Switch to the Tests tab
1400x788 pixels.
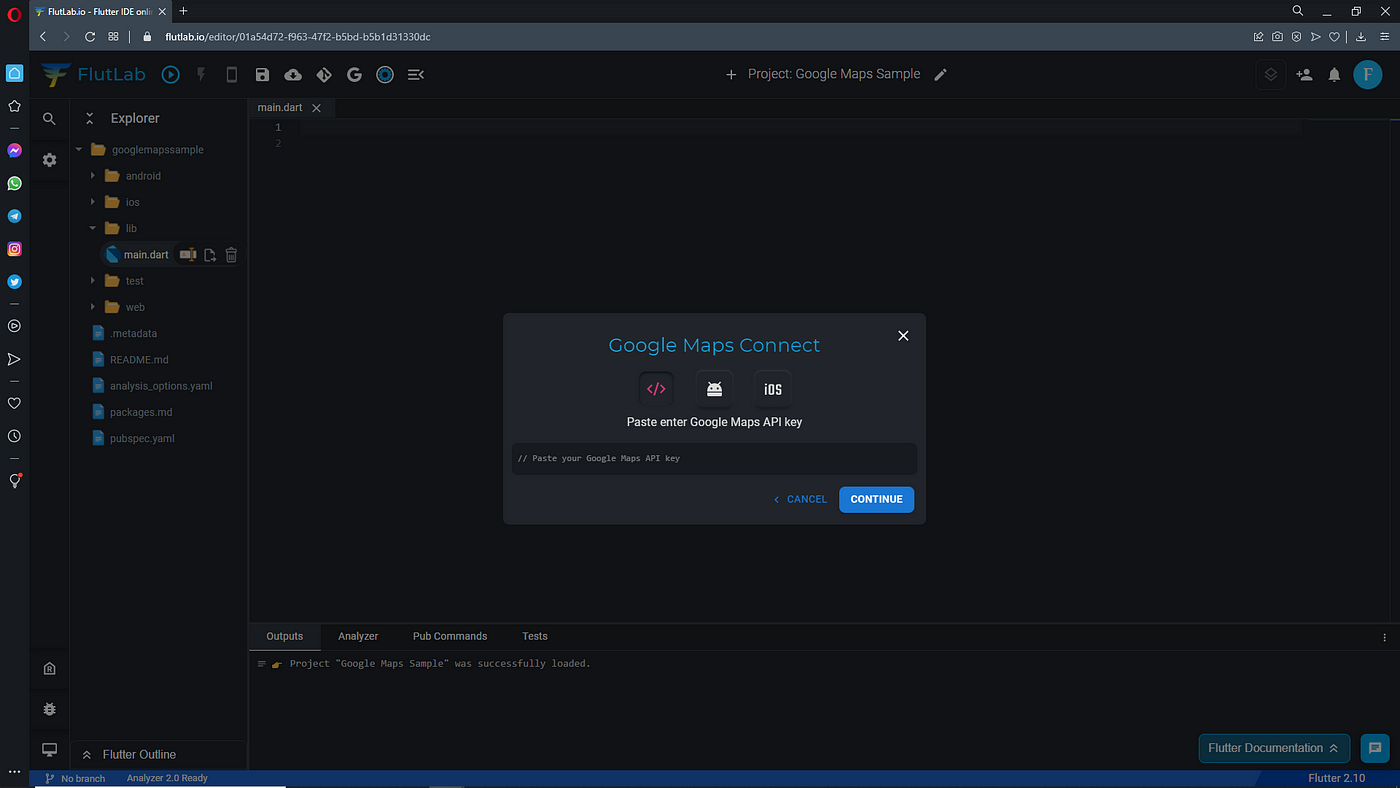click(x=535, y=636)
